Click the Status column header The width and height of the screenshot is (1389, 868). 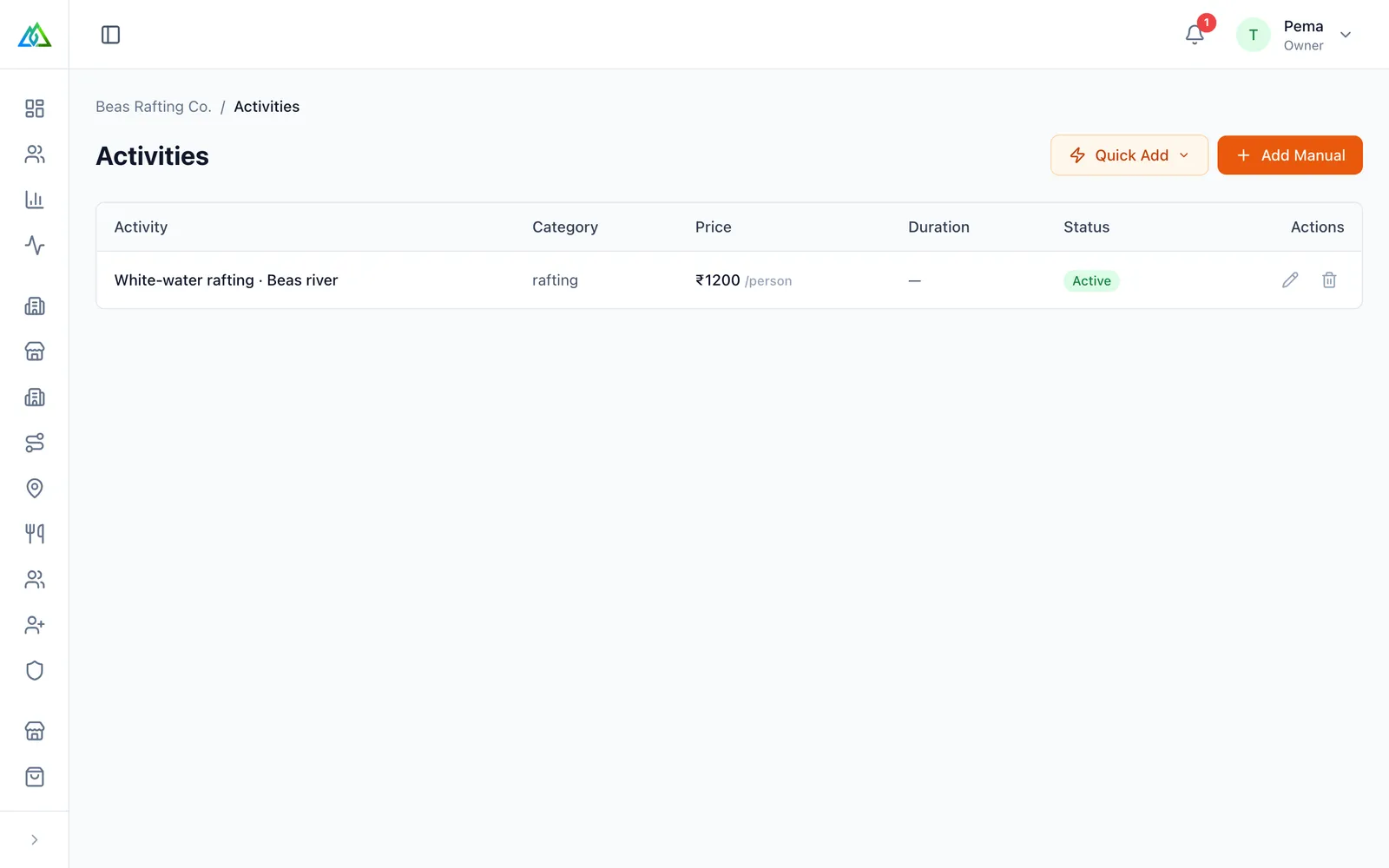[1087, 227]
